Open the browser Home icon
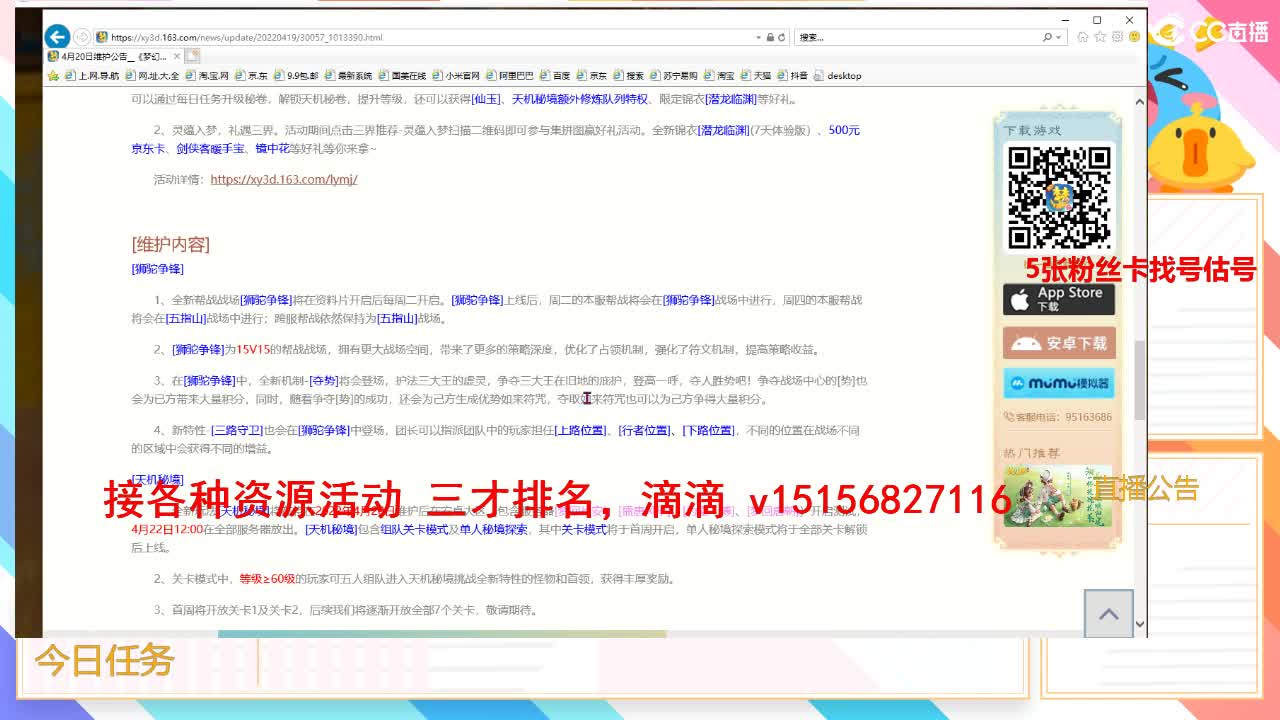The width and height of the screenshot is (1280, 720). point(1083,37)
